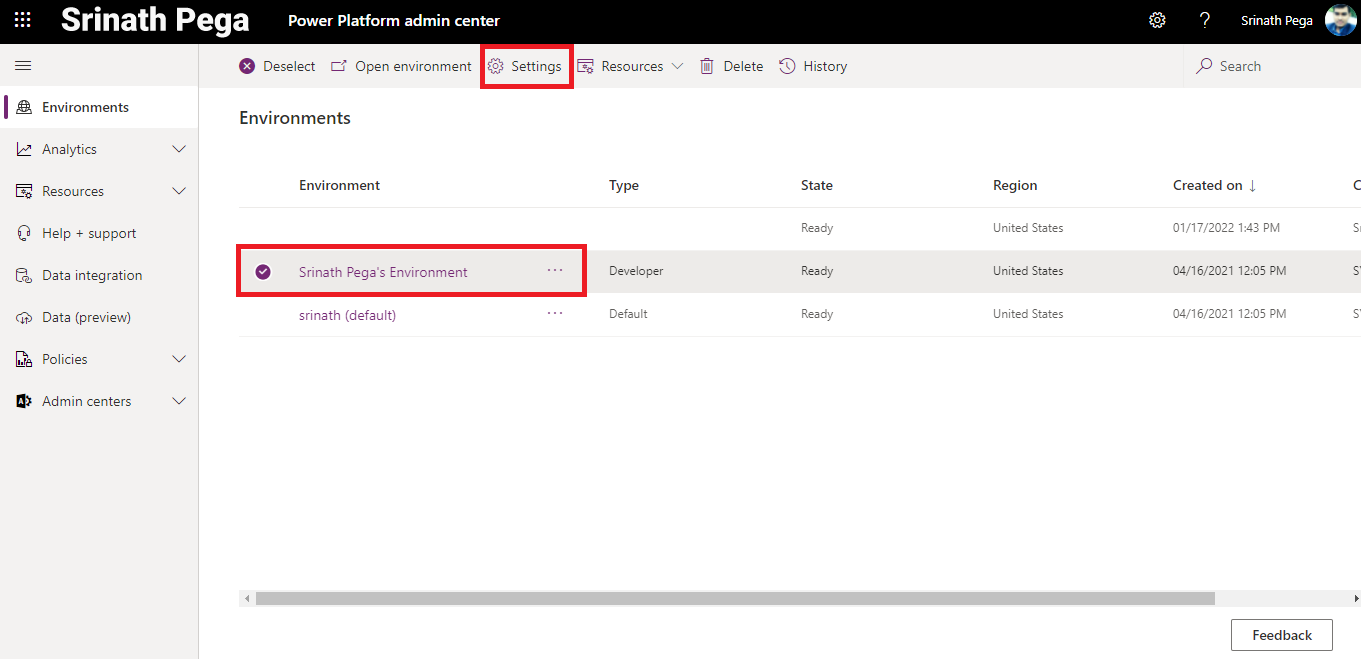Expand the Analytics section in sidebar
The image size is (1361, 659).
[99, 149]
